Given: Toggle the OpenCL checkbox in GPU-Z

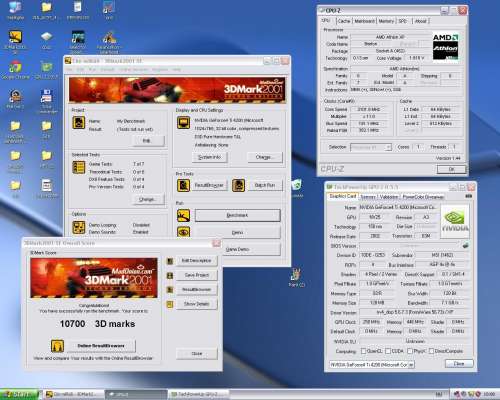Looking at the screenshot, I should [364, 351].
